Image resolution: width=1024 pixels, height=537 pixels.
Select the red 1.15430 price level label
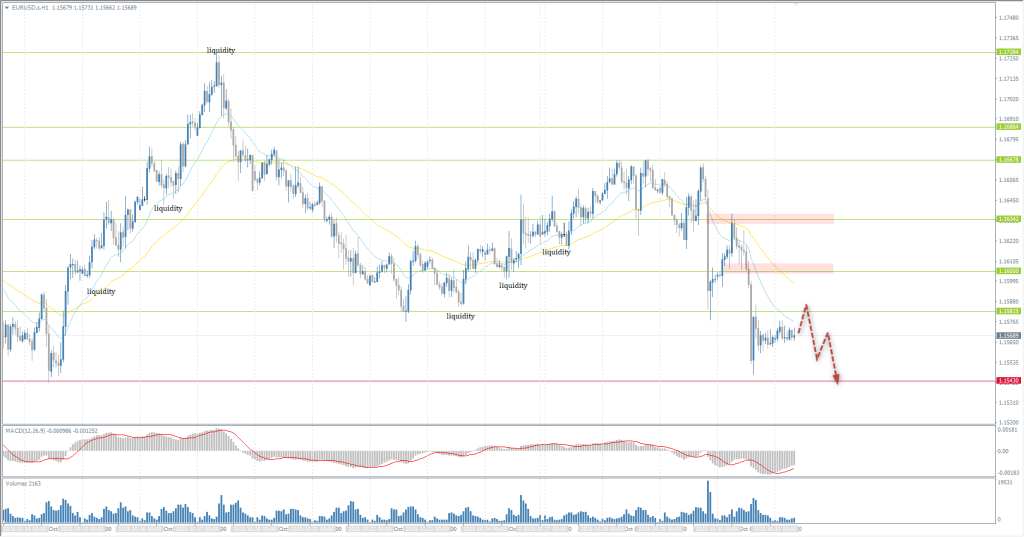tap(1007, 381)
